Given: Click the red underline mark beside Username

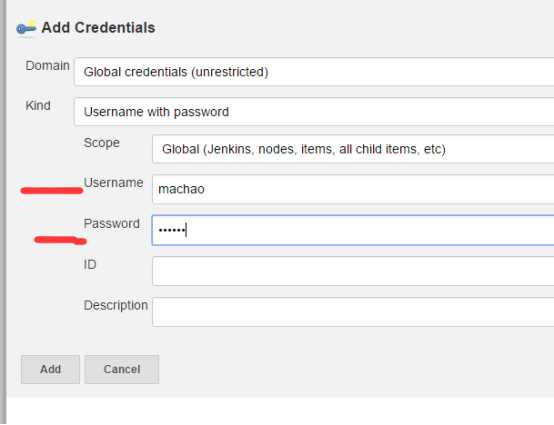Looking at the screenshot, I should 52,191.
